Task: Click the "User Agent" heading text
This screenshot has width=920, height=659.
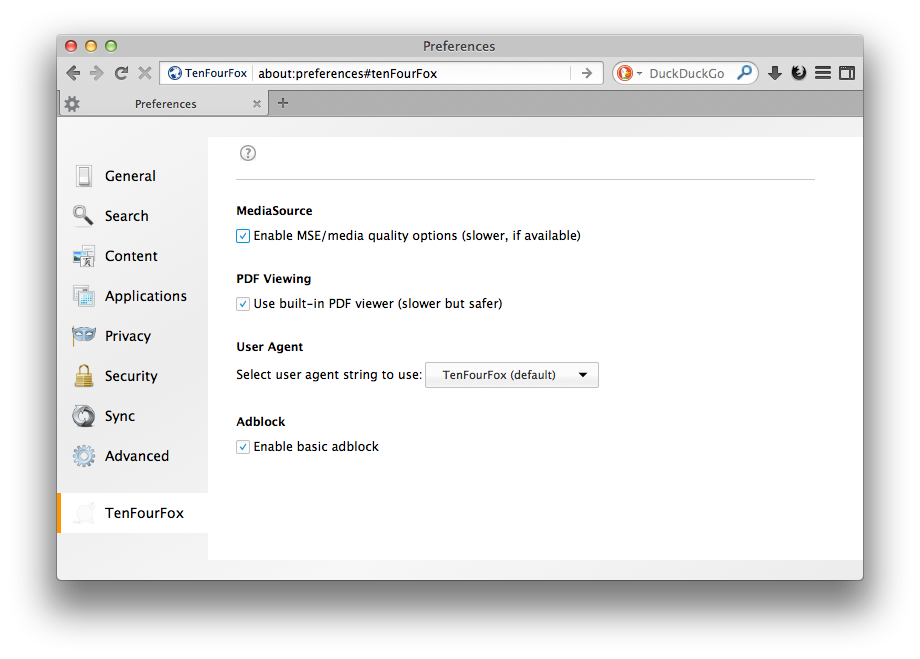Action: tap(269, 347)
